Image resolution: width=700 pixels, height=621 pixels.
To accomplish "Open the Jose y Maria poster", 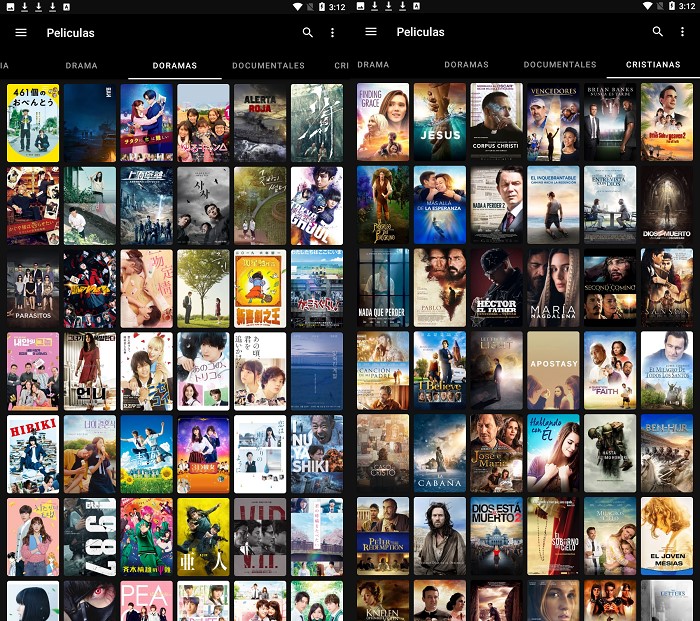I will click(x=496, y=453).
